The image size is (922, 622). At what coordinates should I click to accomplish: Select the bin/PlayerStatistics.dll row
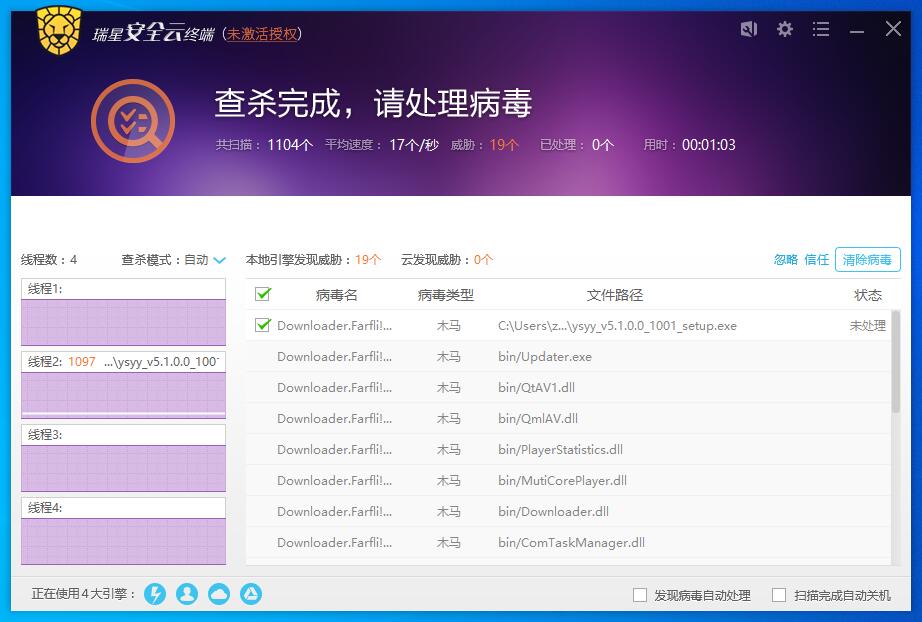[x=569, y=450]
